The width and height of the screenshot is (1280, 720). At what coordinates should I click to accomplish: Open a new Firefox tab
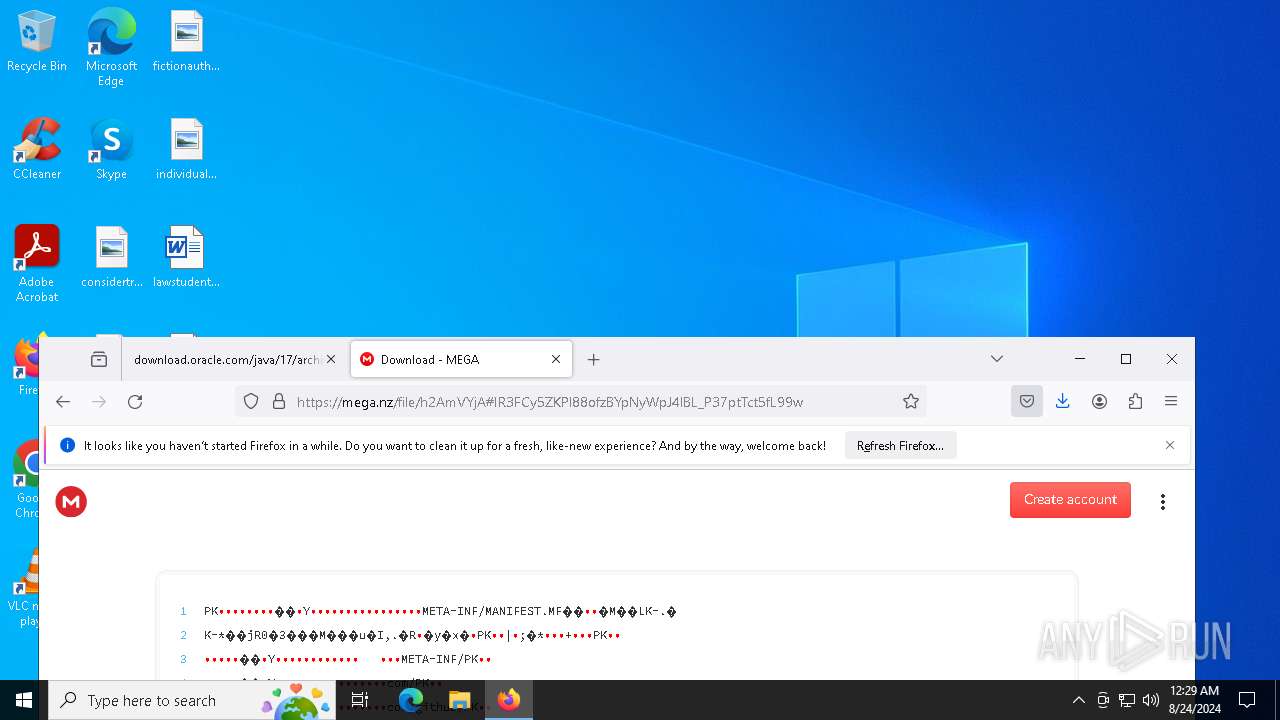point(594,359)
